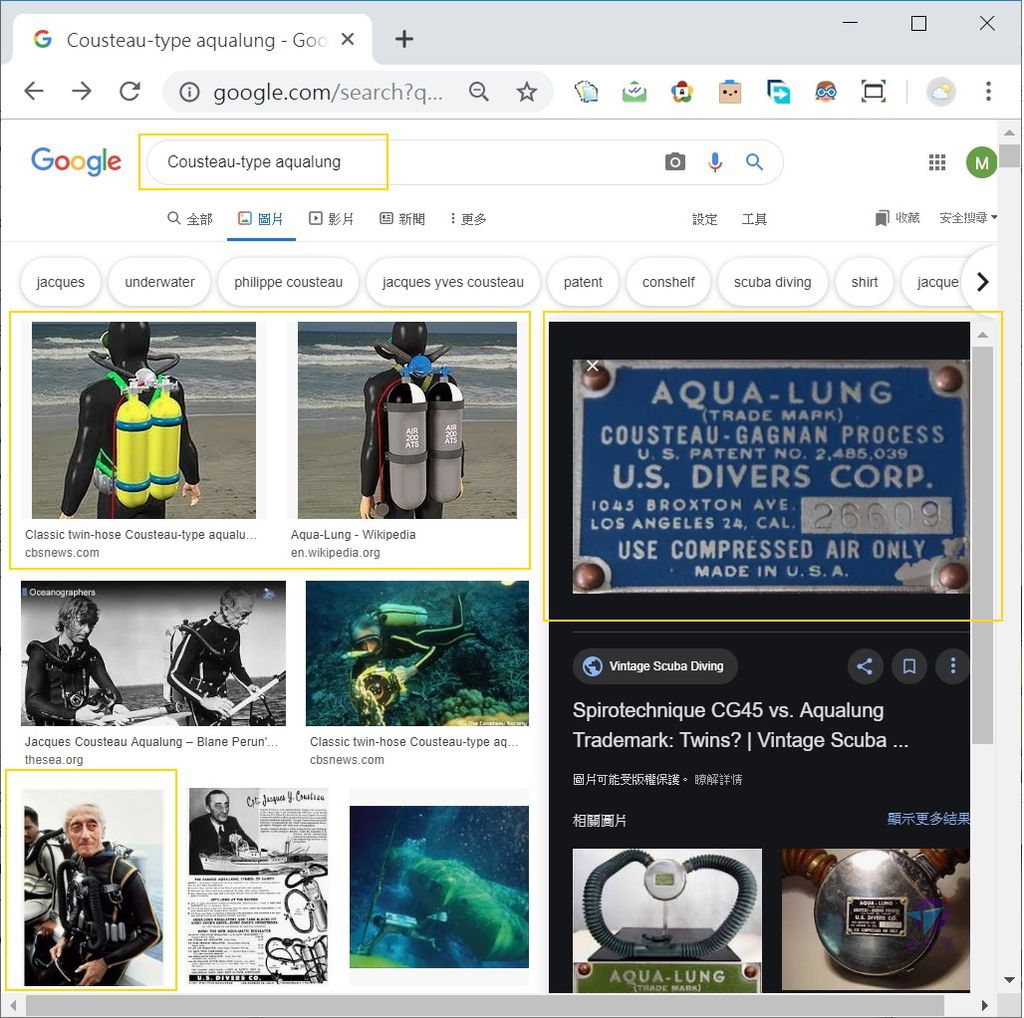Open Spirotechnique CG45 vs. Aqualung title
Image resolution: width=1024 pixels, height=1018 pixels.
click(x=741, y=725)
